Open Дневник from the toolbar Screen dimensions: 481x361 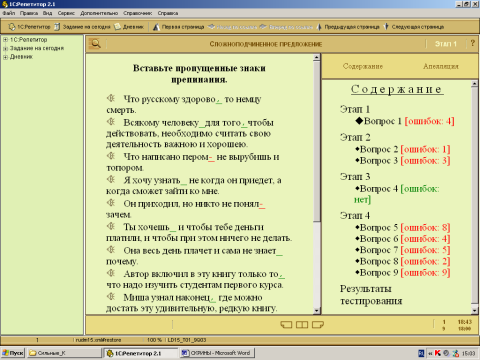click(129, 27)
